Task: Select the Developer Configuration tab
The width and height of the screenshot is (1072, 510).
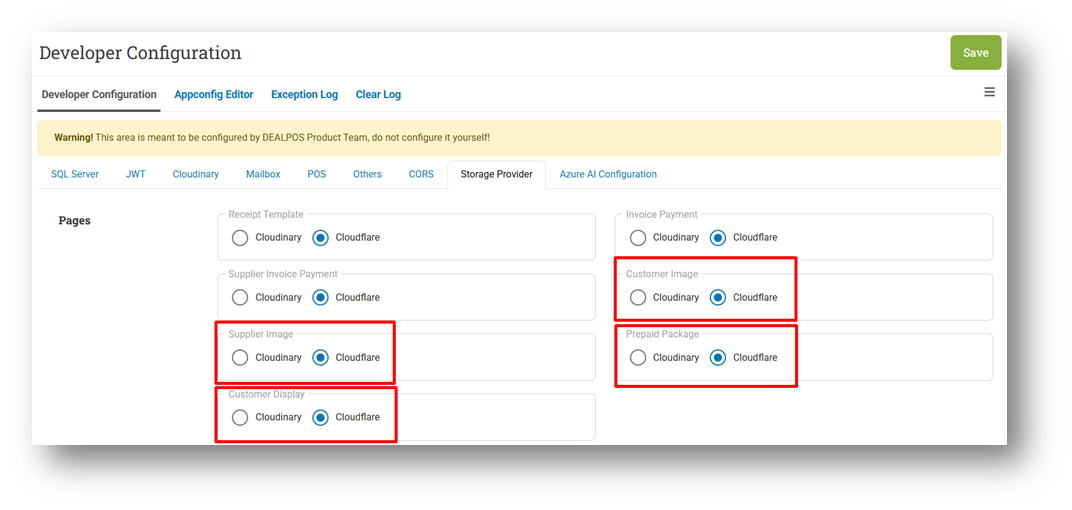Action: coord(99,94)
